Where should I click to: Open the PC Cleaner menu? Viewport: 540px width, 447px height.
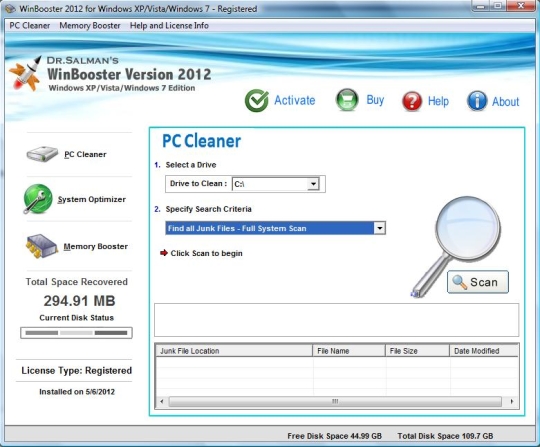(30, 25)
